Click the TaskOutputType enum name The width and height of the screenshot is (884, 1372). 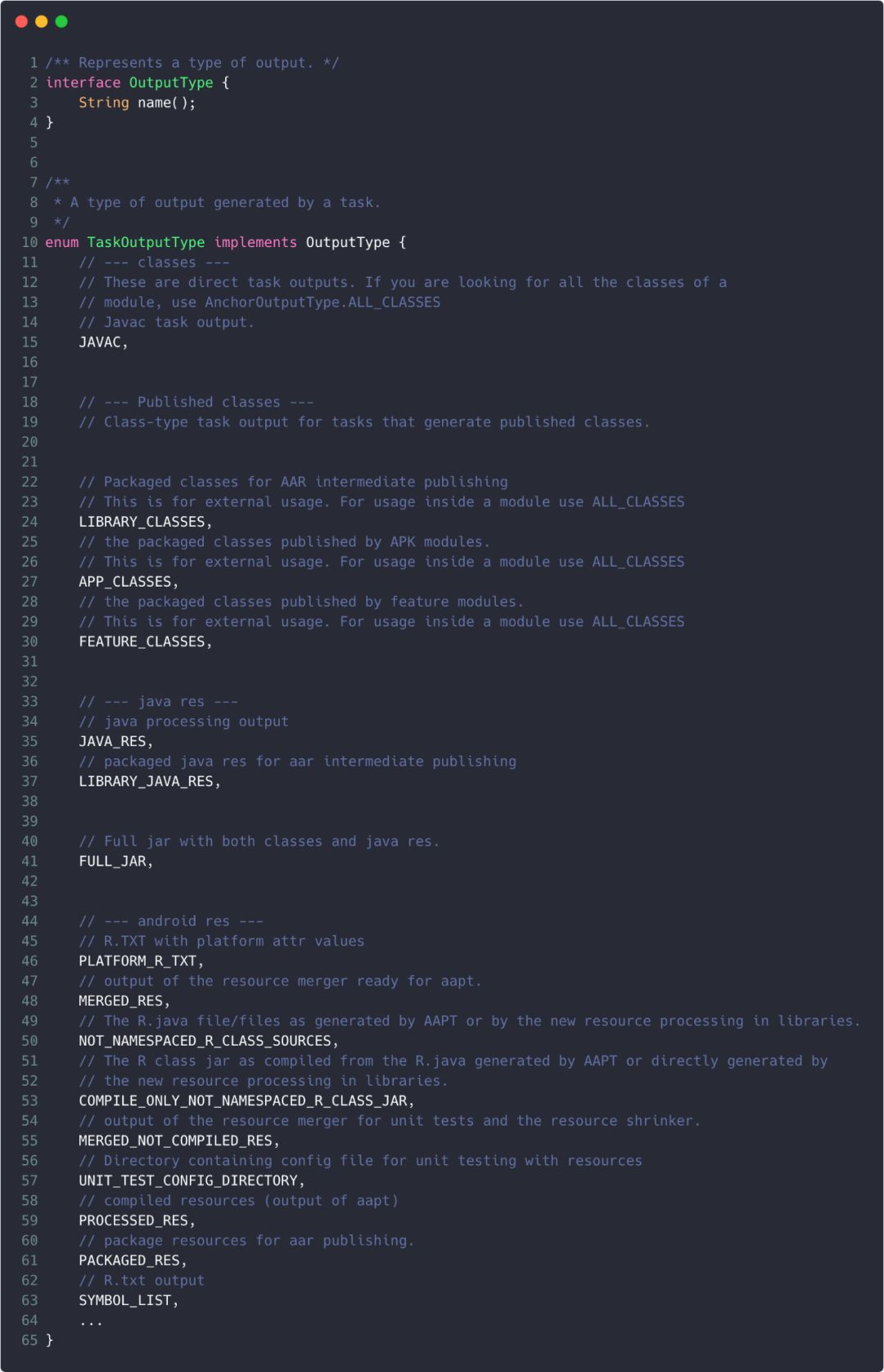click(x=146, y=242)
